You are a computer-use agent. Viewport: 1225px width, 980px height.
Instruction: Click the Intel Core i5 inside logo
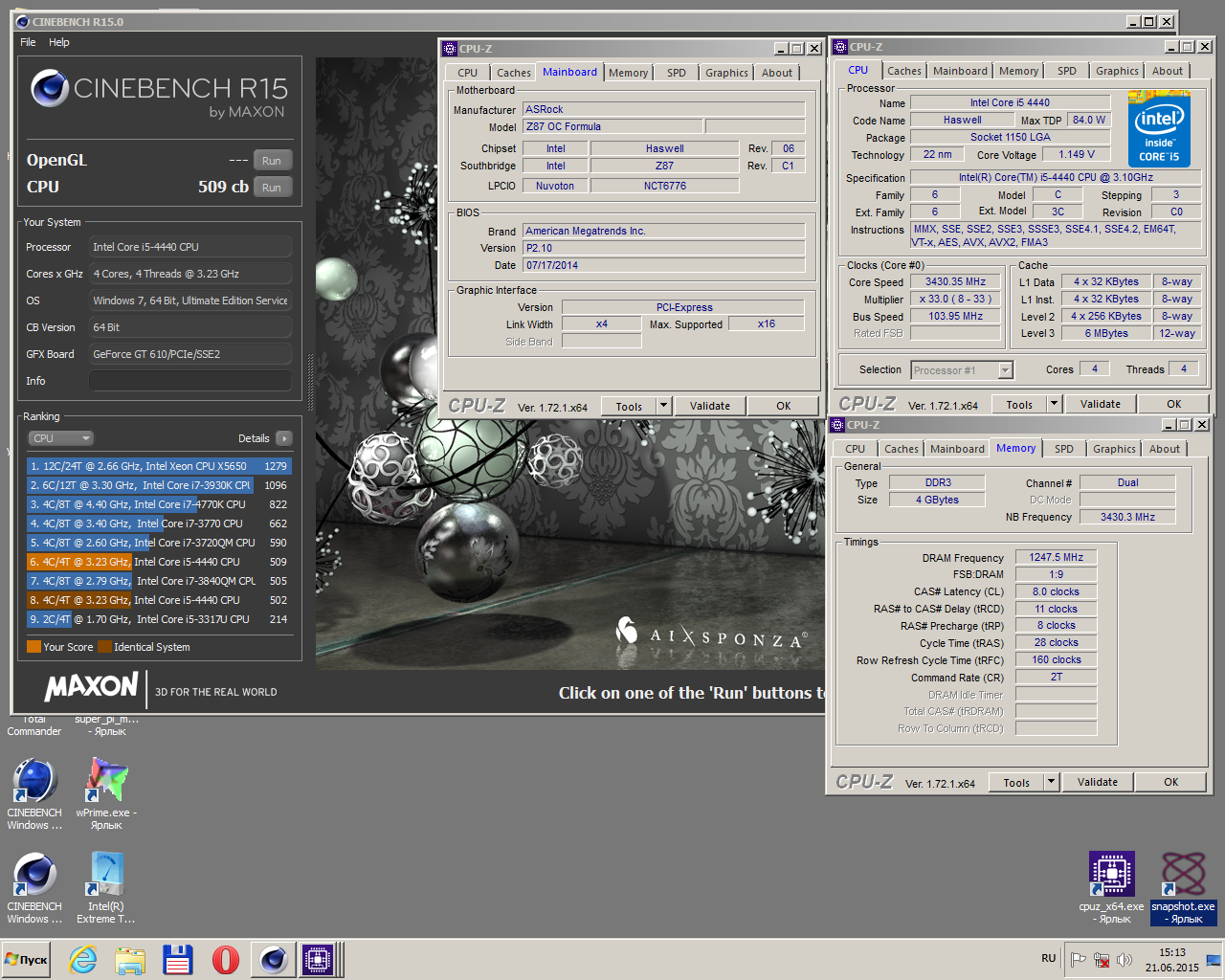(1159, 129)
